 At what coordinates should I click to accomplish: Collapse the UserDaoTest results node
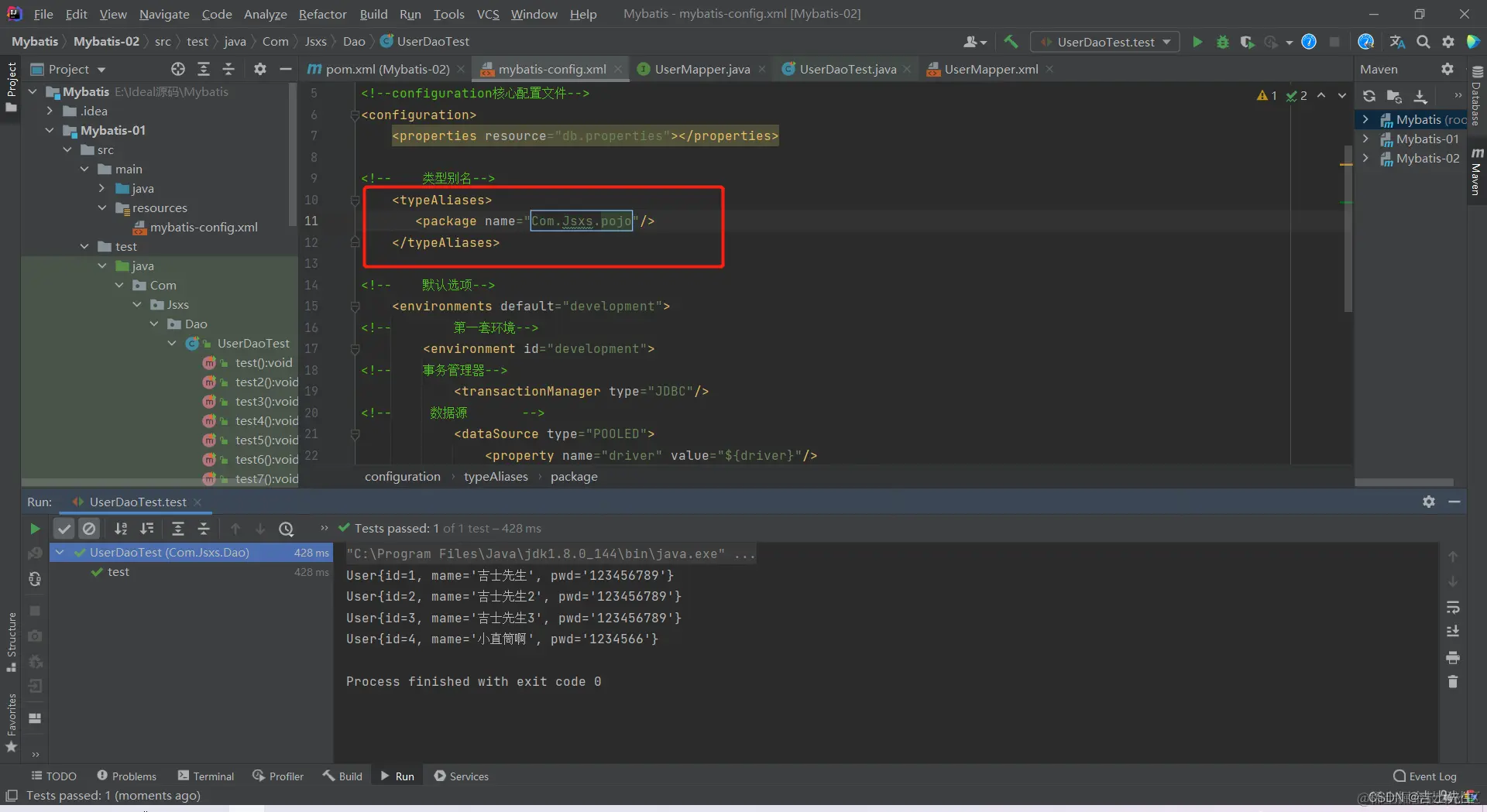tap(60, 553)
